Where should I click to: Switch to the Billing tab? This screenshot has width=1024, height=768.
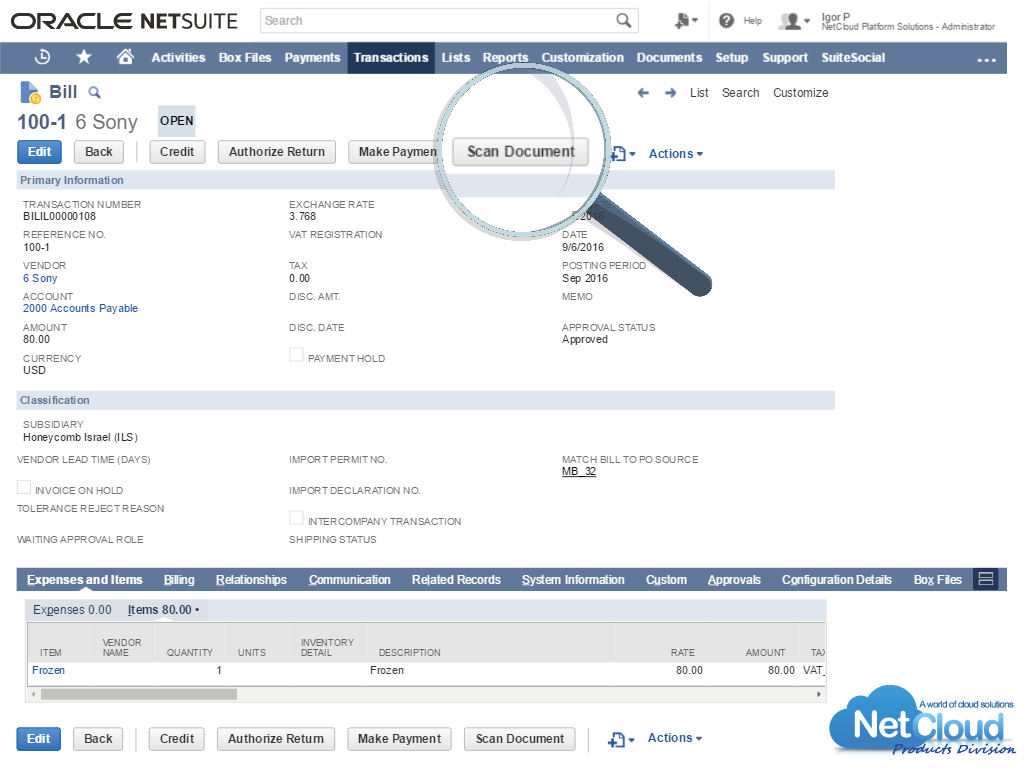point(179,580)
